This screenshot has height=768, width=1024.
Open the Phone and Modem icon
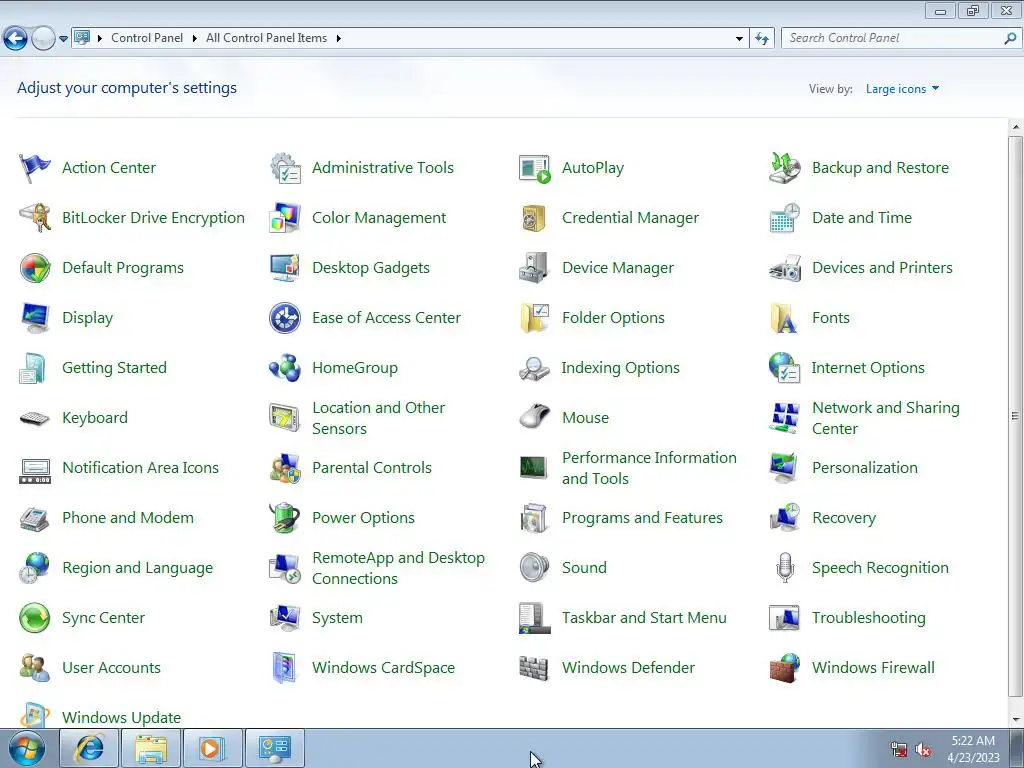tap(35, 518)
